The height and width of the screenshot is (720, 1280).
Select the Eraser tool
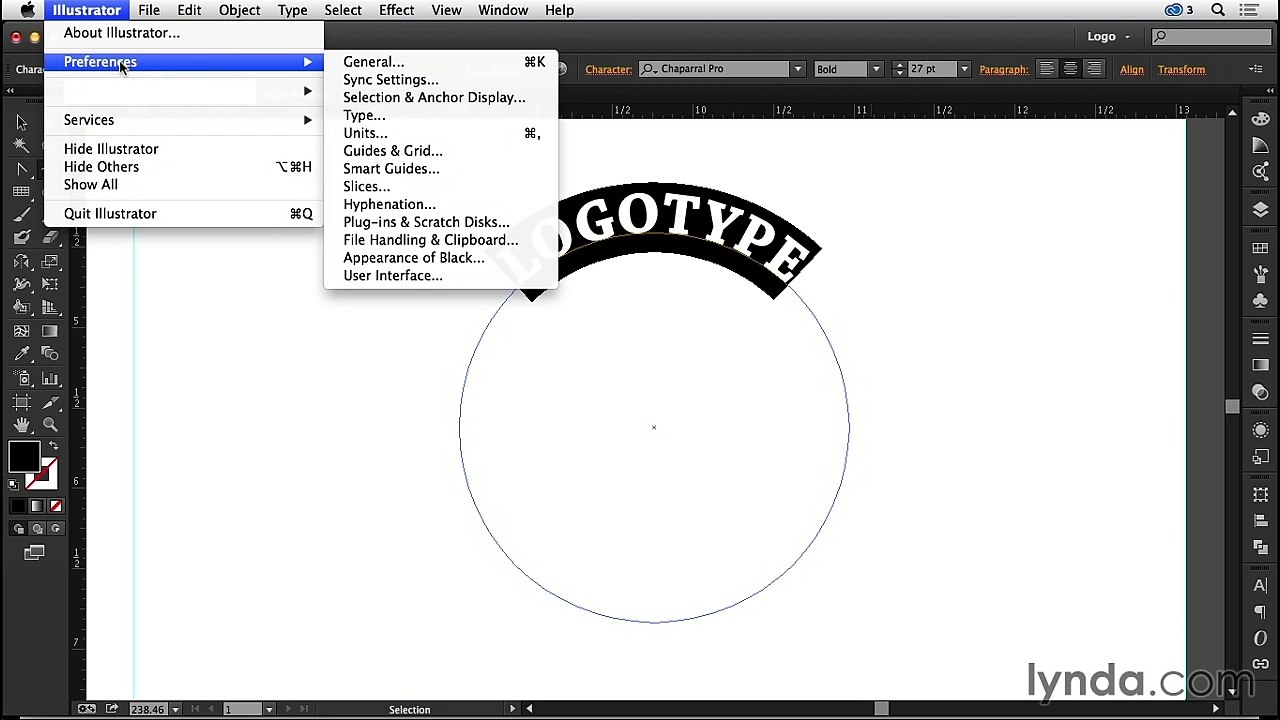pyautogui.click(x=50, y=236)
